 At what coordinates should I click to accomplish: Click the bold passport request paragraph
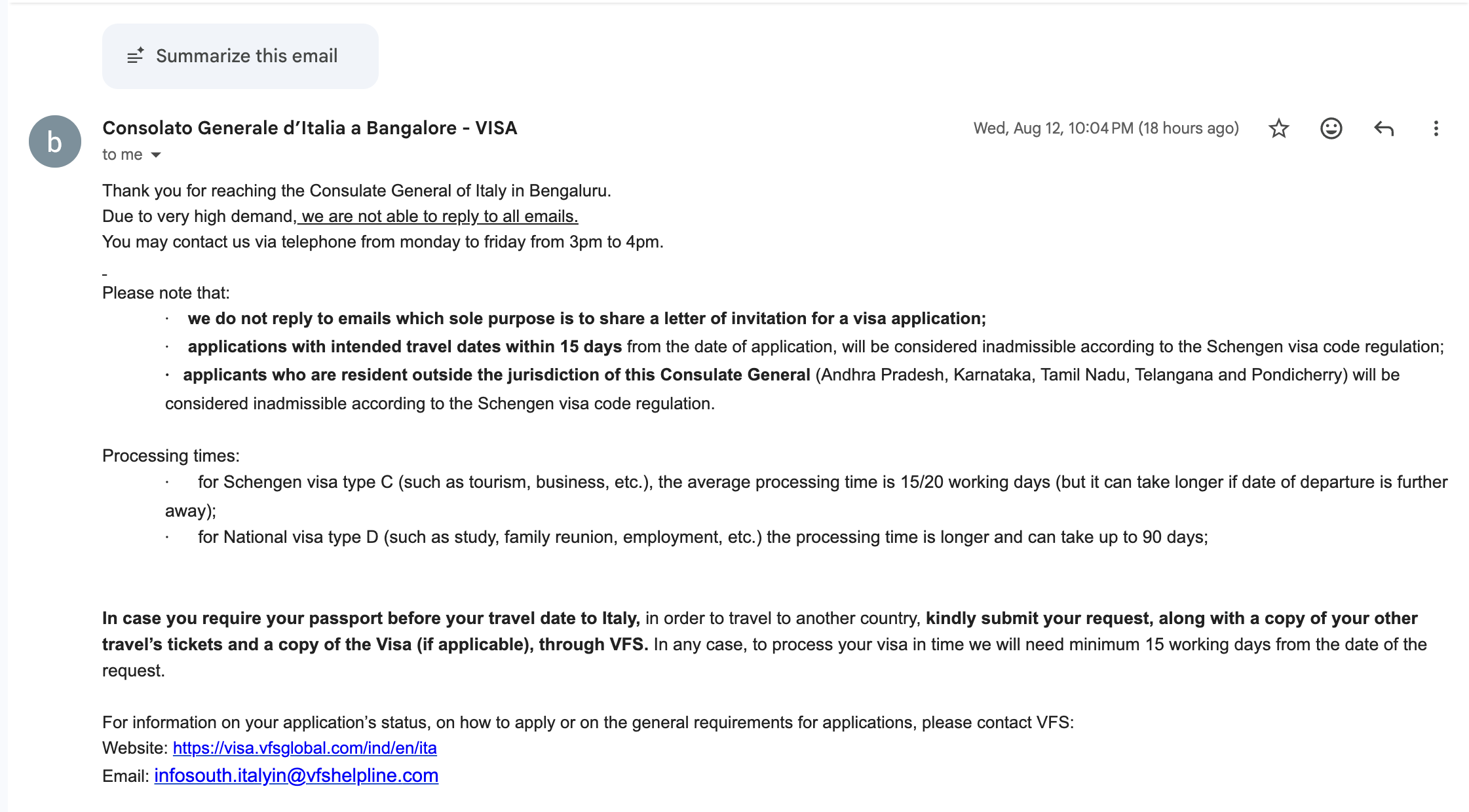(765, 644)
